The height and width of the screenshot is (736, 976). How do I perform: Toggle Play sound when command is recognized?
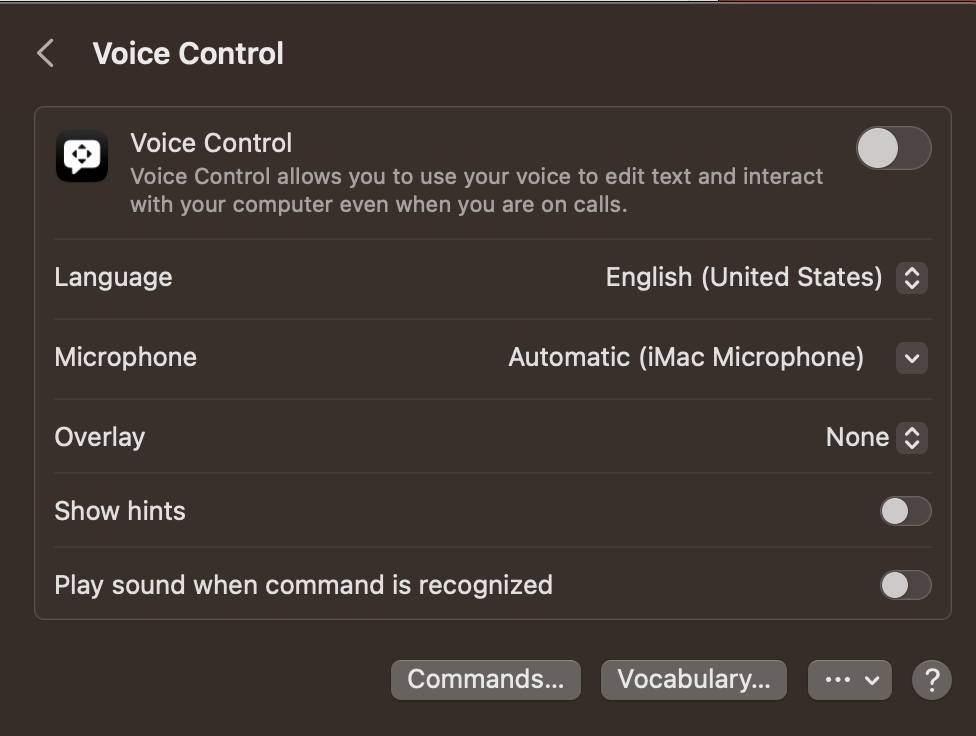(905, 585)
